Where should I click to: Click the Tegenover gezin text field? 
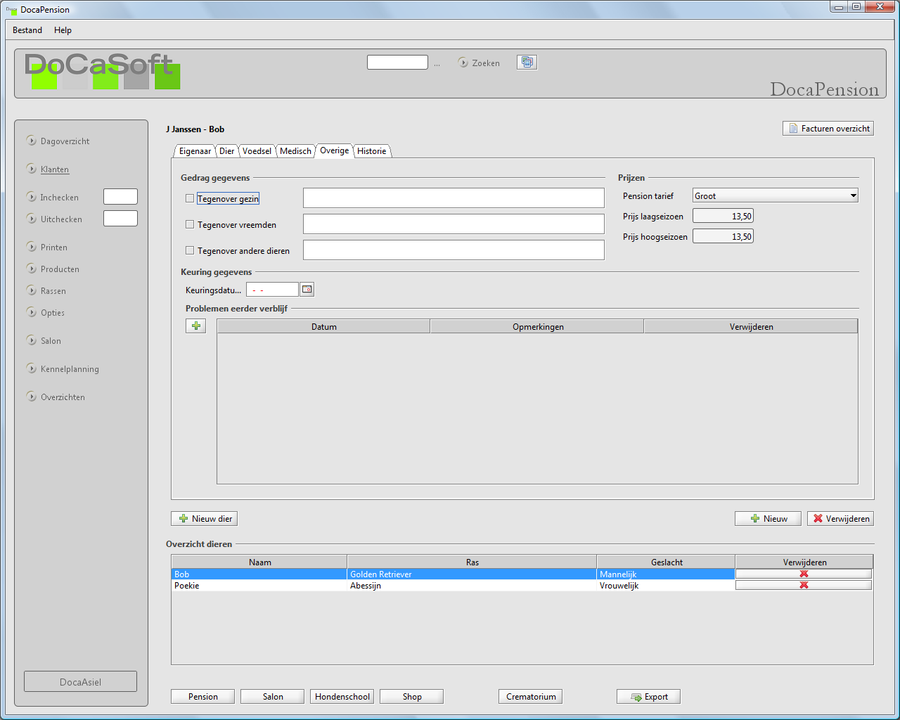454,198
